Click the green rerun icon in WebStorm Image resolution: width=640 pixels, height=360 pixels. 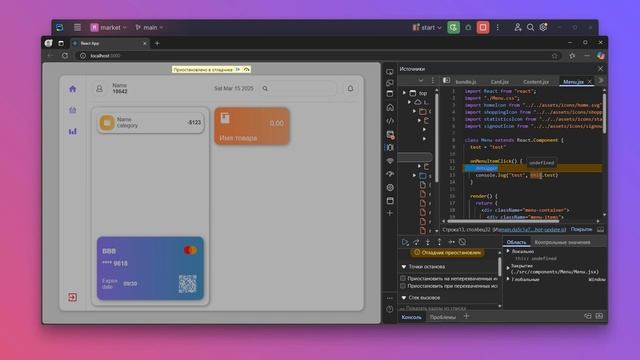coord(453,27)
